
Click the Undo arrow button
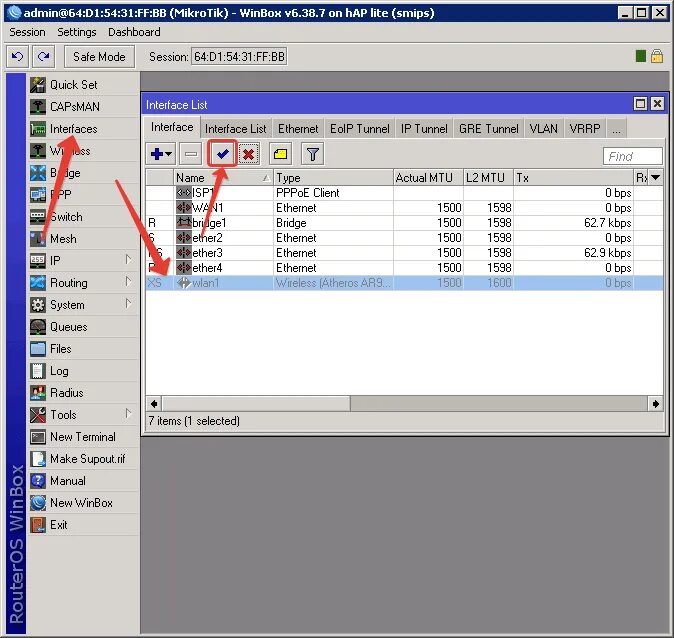(18, 57)
